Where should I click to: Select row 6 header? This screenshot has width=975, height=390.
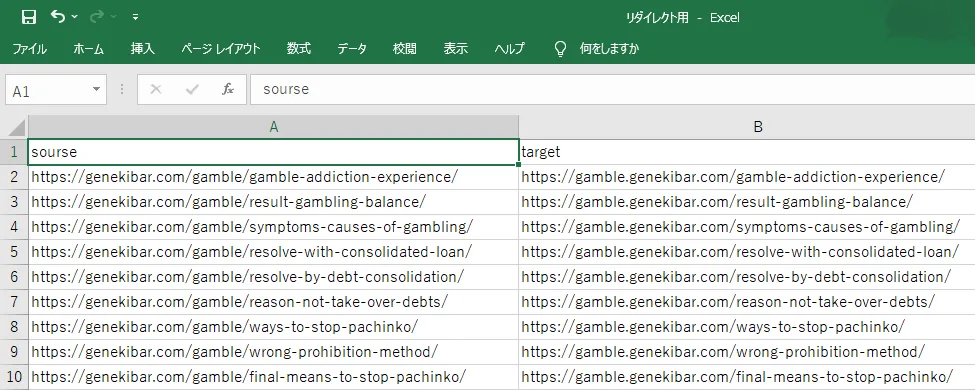pyautogui.click(x=14, y=277)
